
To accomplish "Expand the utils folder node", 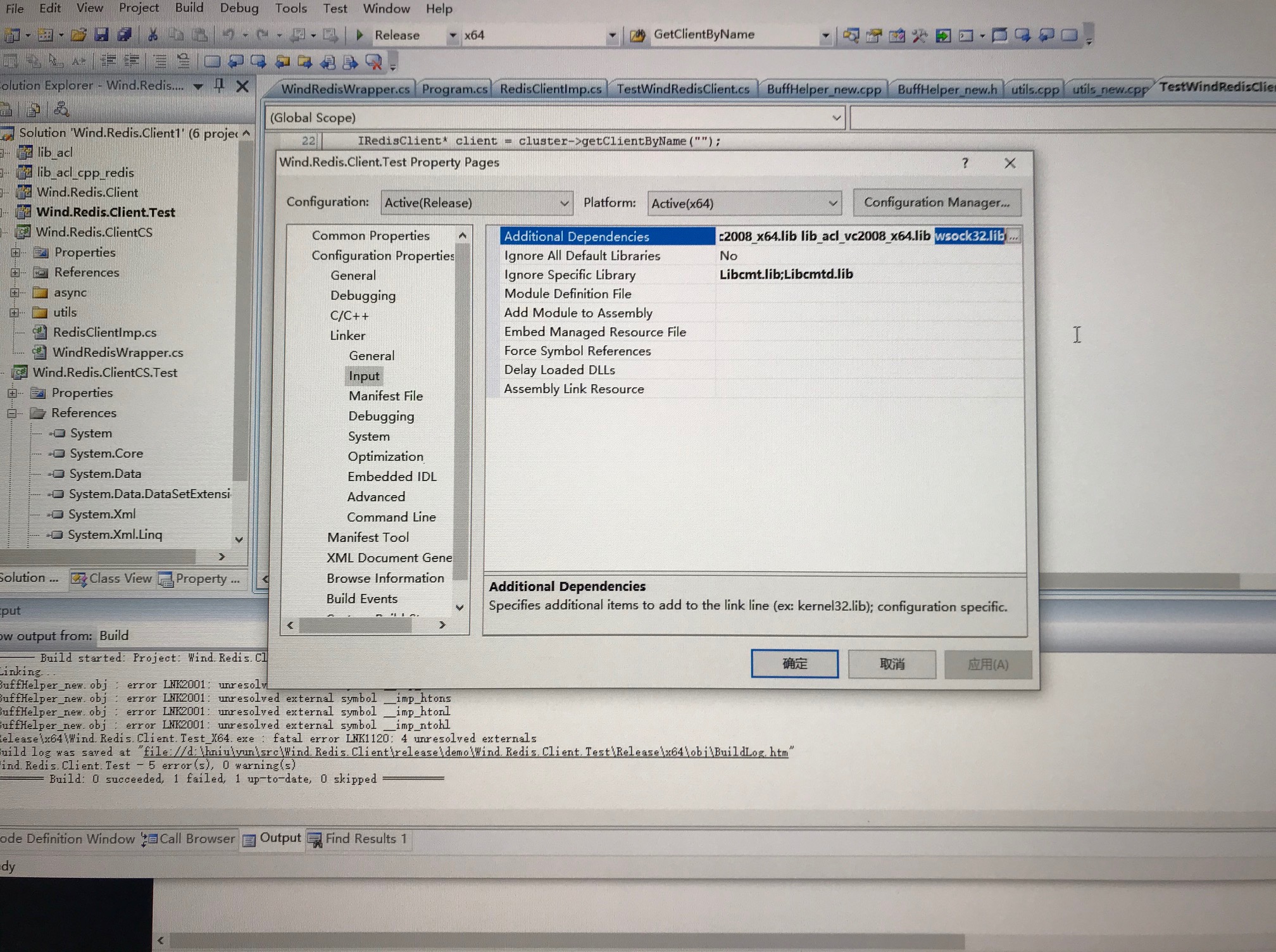I will click(x=15, y=313).
